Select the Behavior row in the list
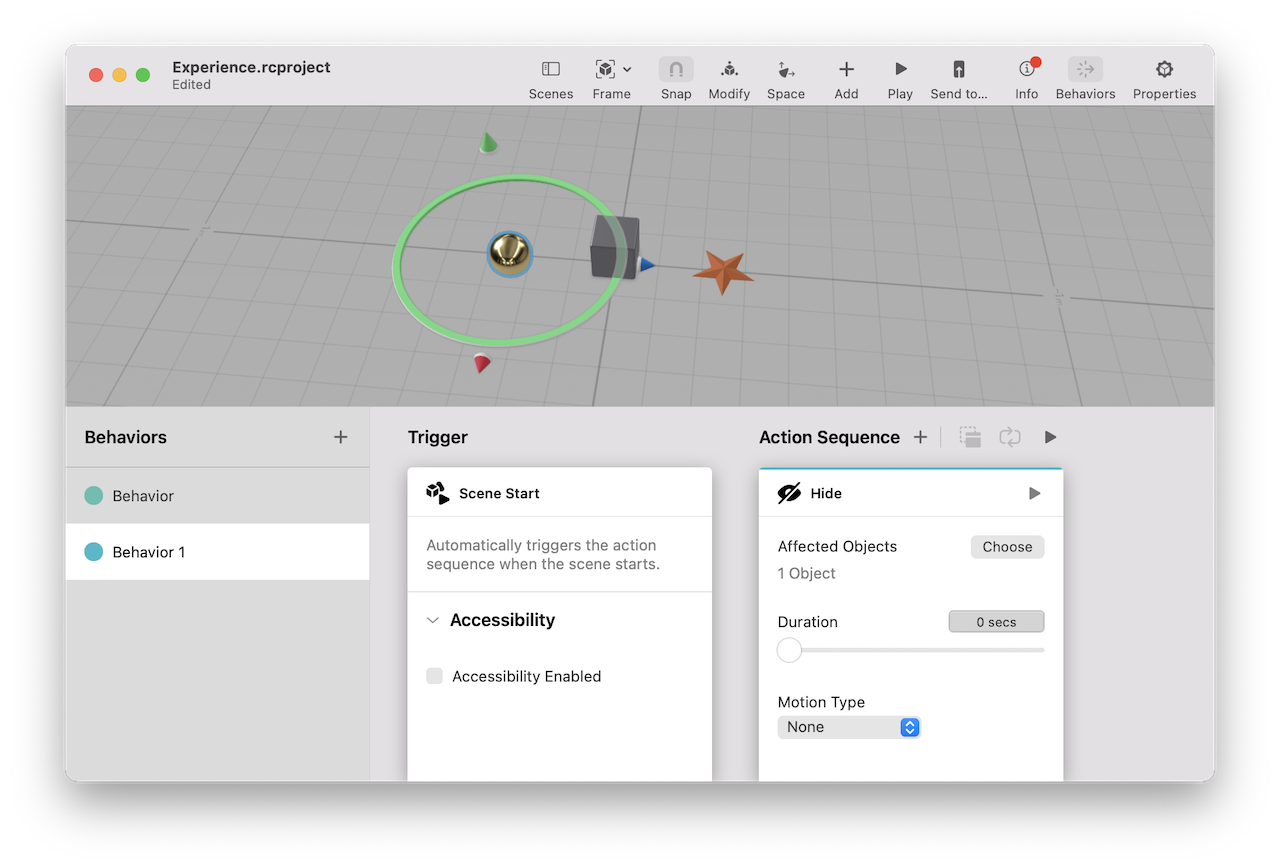 click(218, 496)
